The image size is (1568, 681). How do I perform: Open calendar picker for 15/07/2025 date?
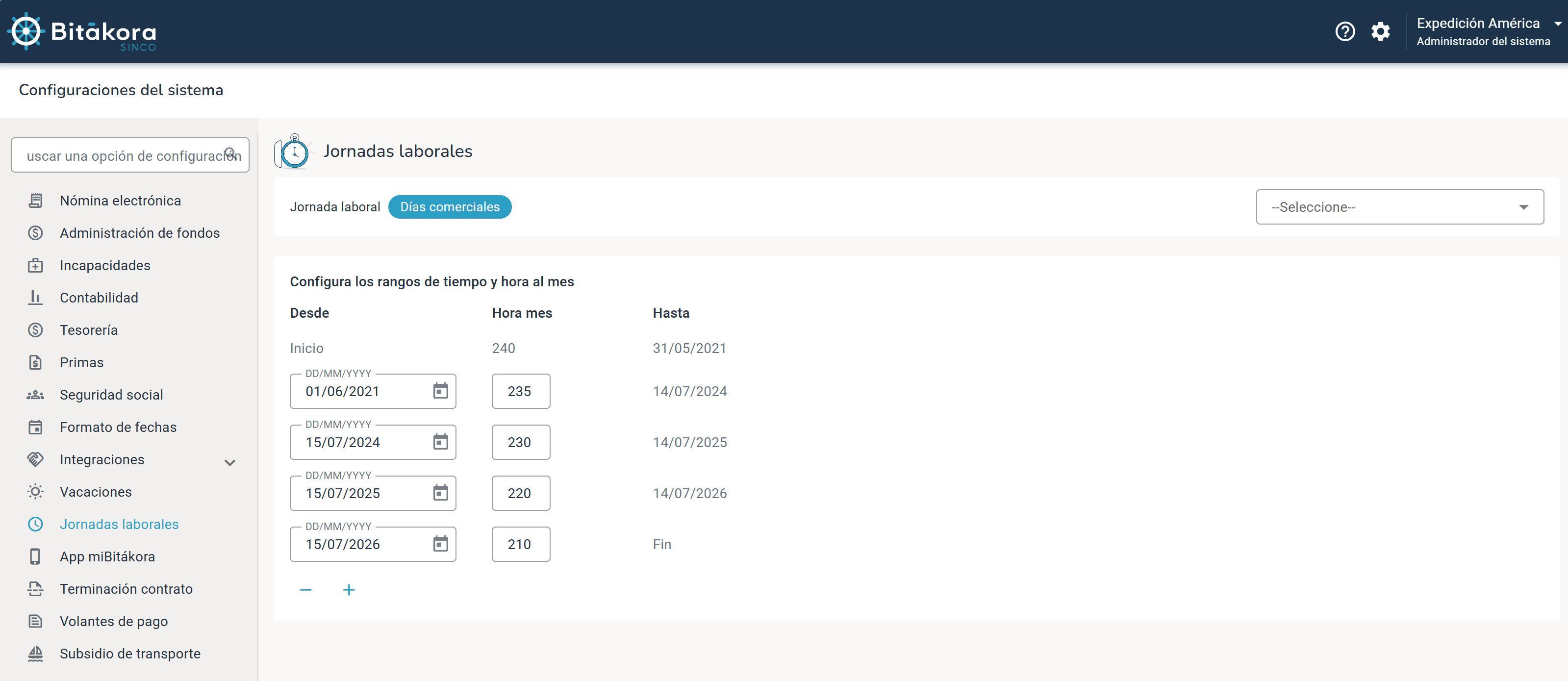tap(440, 493)
